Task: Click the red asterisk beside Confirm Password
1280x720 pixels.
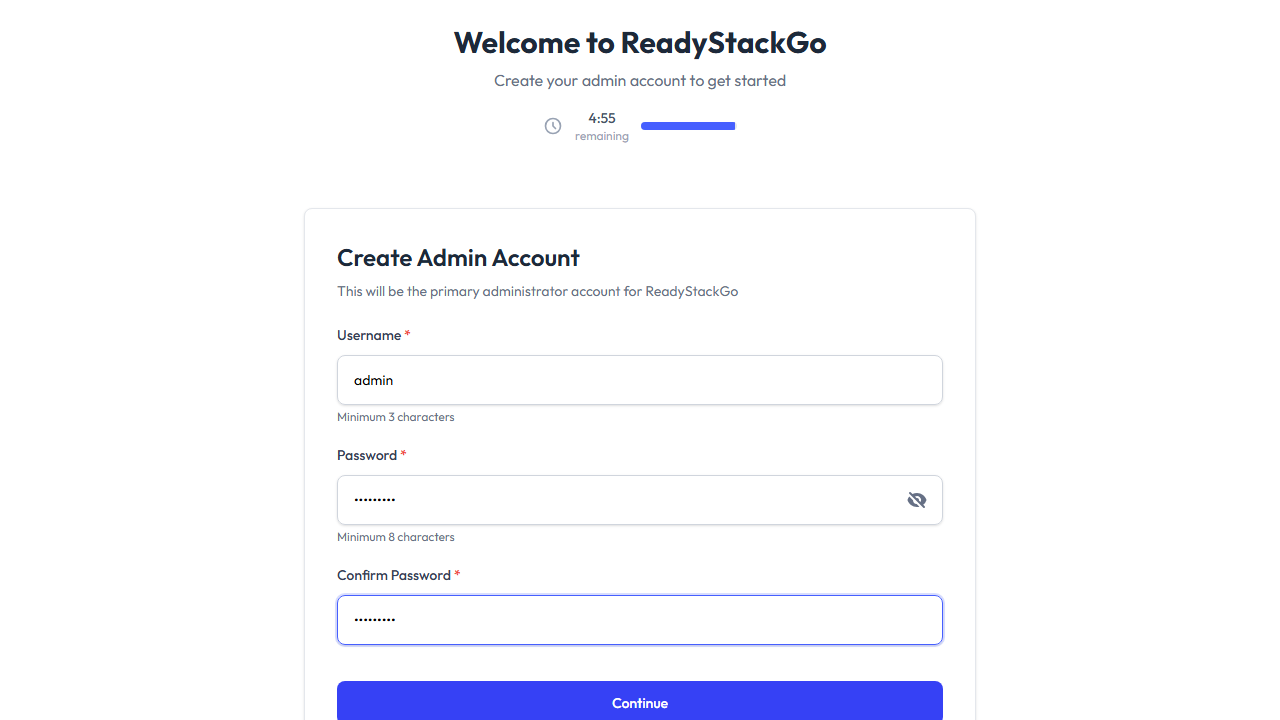Action: click(458, 574)
